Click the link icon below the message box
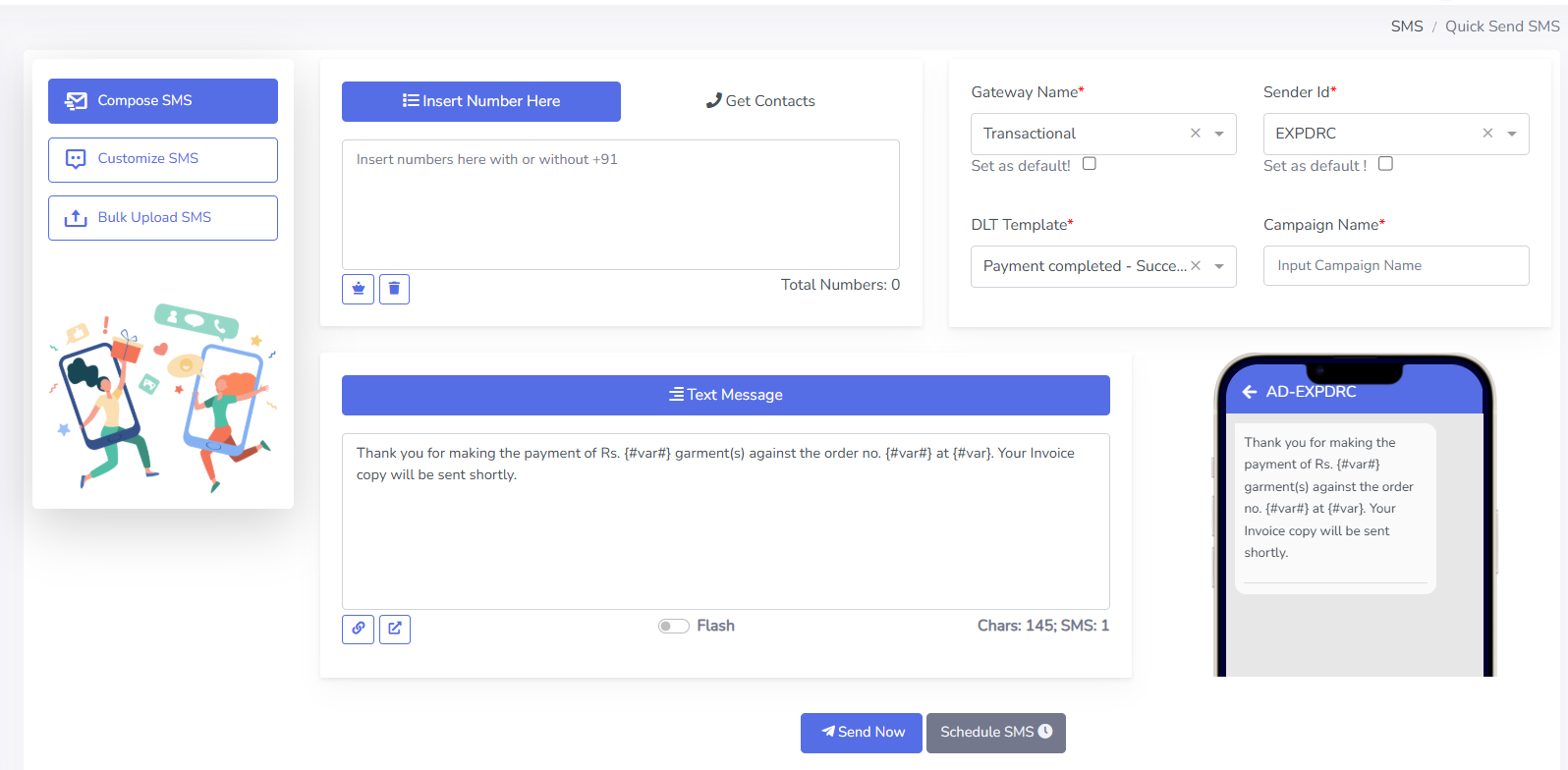Image resolution: width=1568 pixels, height=770 pixels. click(x=359, y=629)
